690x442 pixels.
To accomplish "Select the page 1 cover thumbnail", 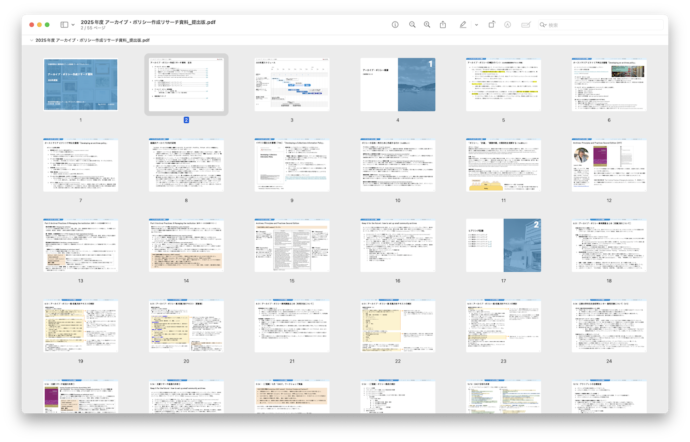I will point(80,85).
